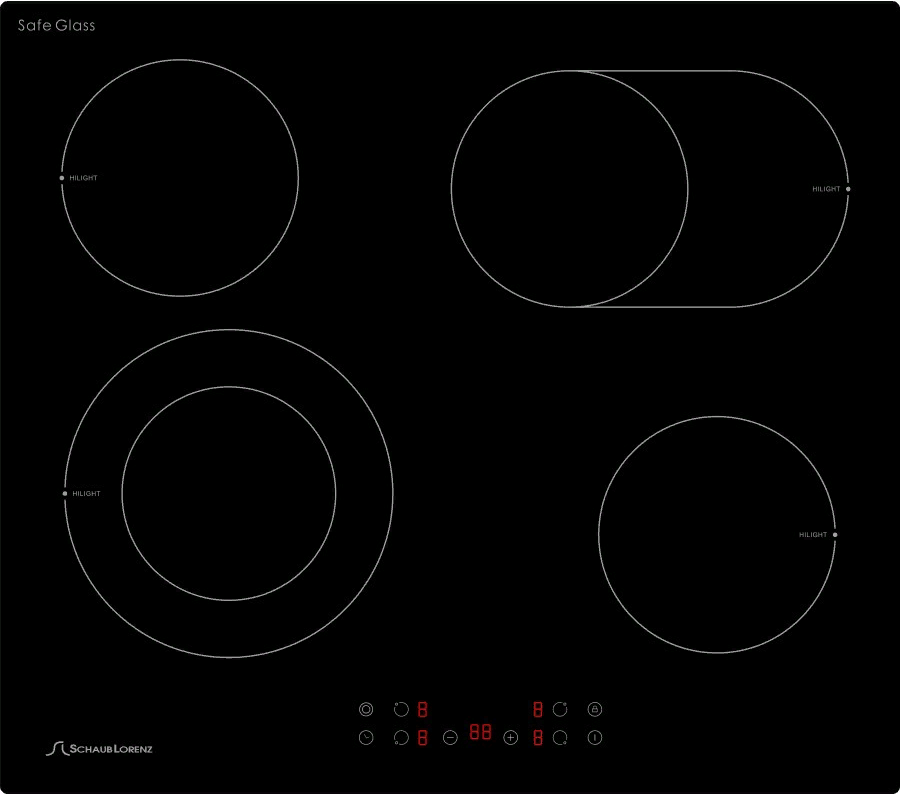Tap the central two-digit timer display
This screenshot has width=900, height=795.
click(x=480, y=733)
